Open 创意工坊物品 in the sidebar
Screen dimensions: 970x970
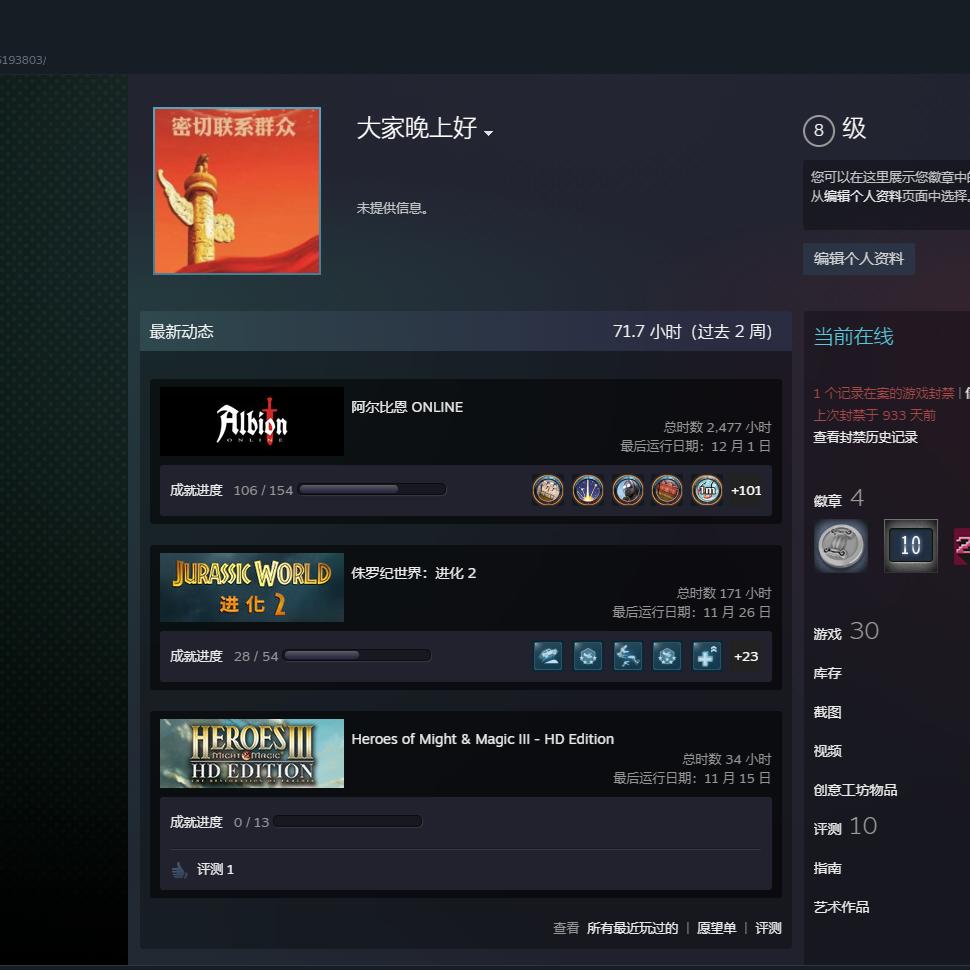(855, 790)
